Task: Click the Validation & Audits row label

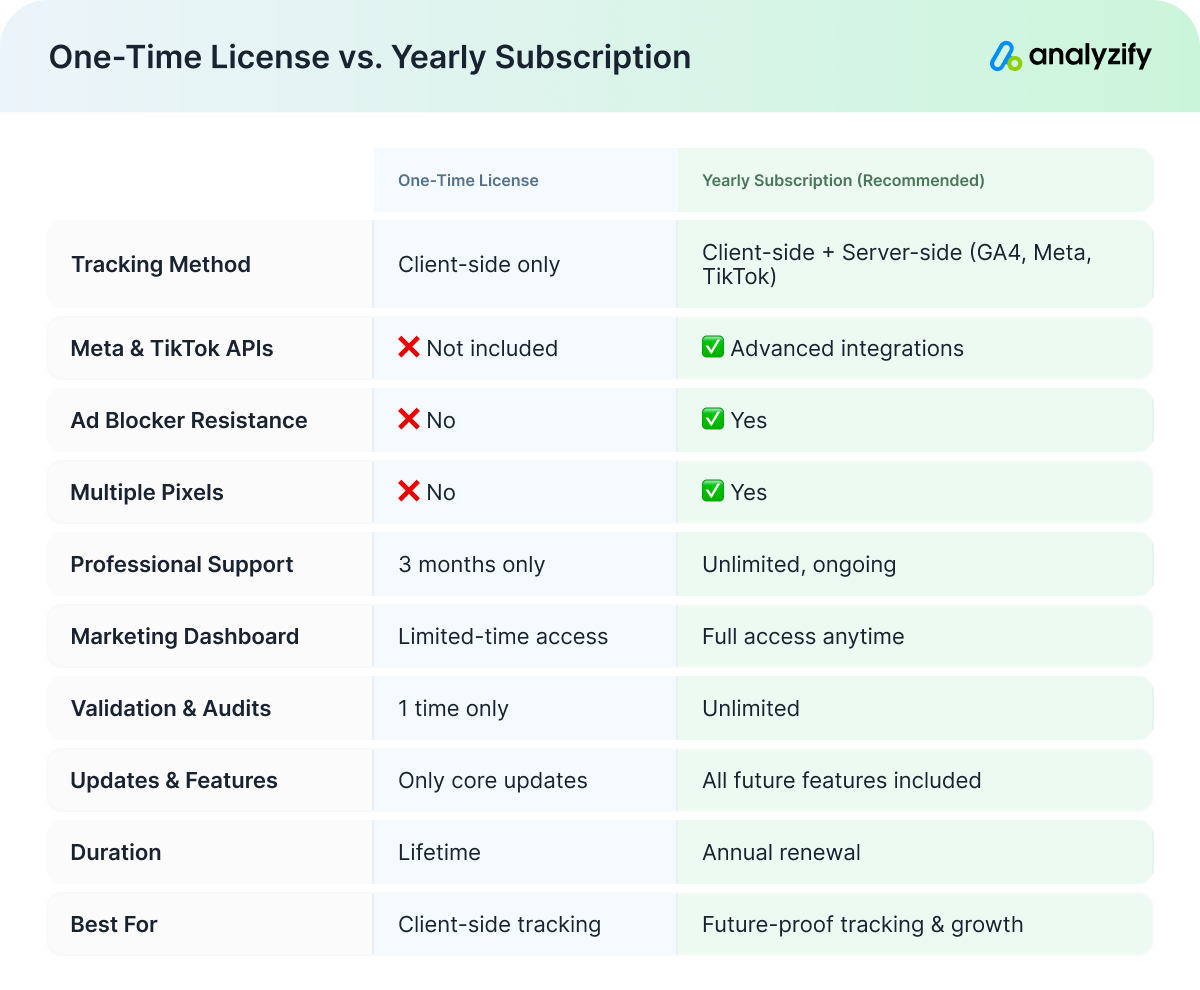Action: tap(171, 709)
